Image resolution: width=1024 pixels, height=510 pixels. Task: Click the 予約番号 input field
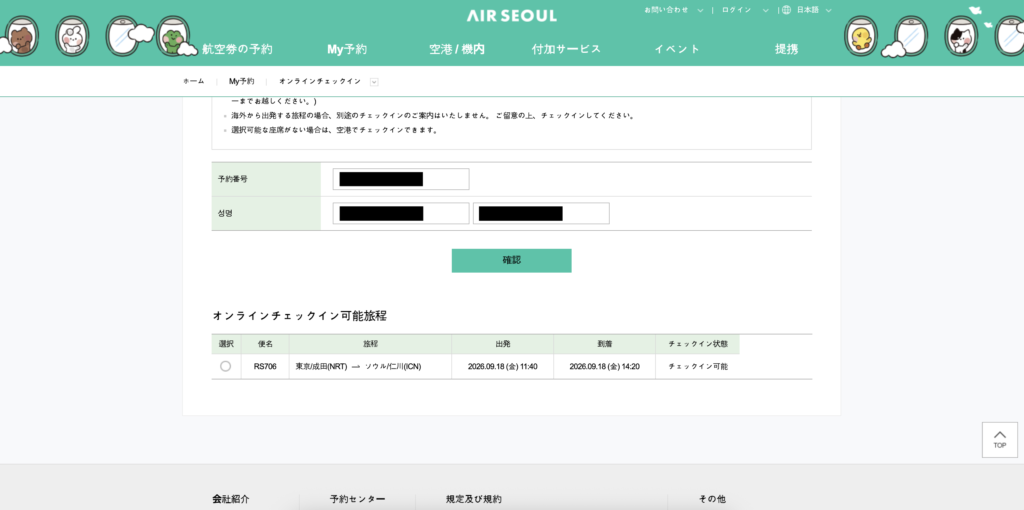(401, 179)
